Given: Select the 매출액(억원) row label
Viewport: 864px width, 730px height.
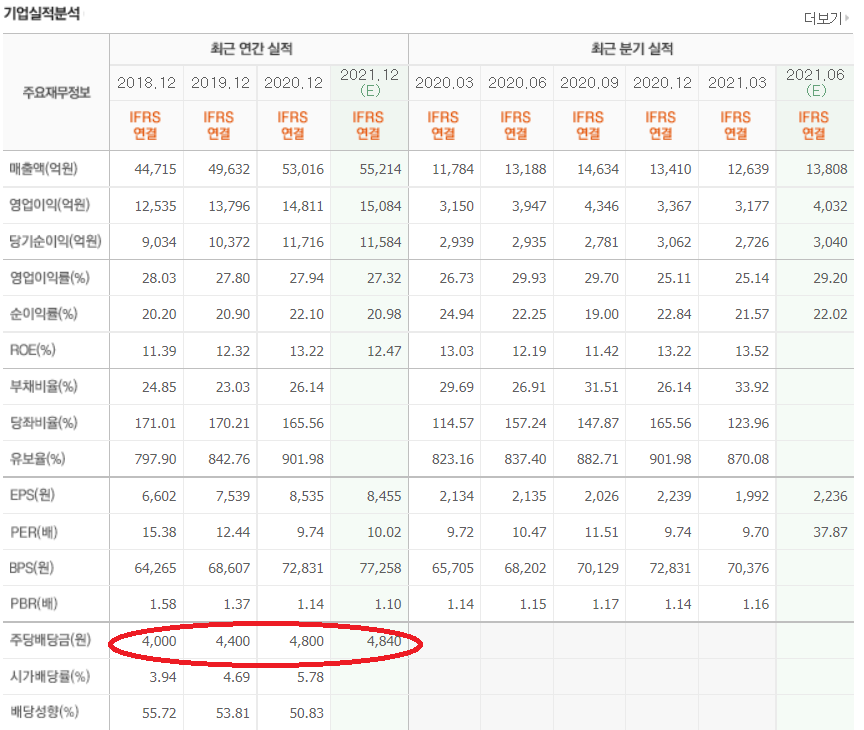Looking at the screenshot, I should 44,169.
